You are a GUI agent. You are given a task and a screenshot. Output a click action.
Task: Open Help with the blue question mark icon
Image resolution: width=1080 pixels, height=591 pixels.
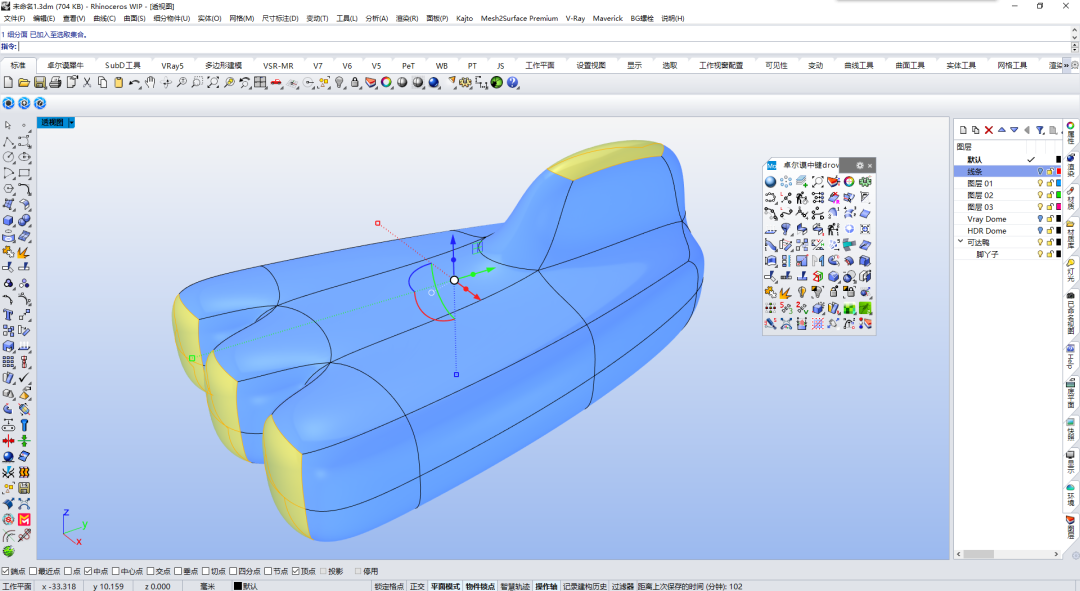pyautogui.click(x=512, y=83)
